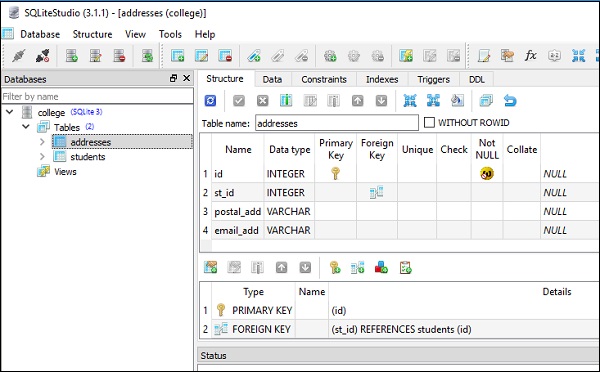Edit the table toolbar icon
The height and width of the screenshot is (372, 600).
click(201, 56)
